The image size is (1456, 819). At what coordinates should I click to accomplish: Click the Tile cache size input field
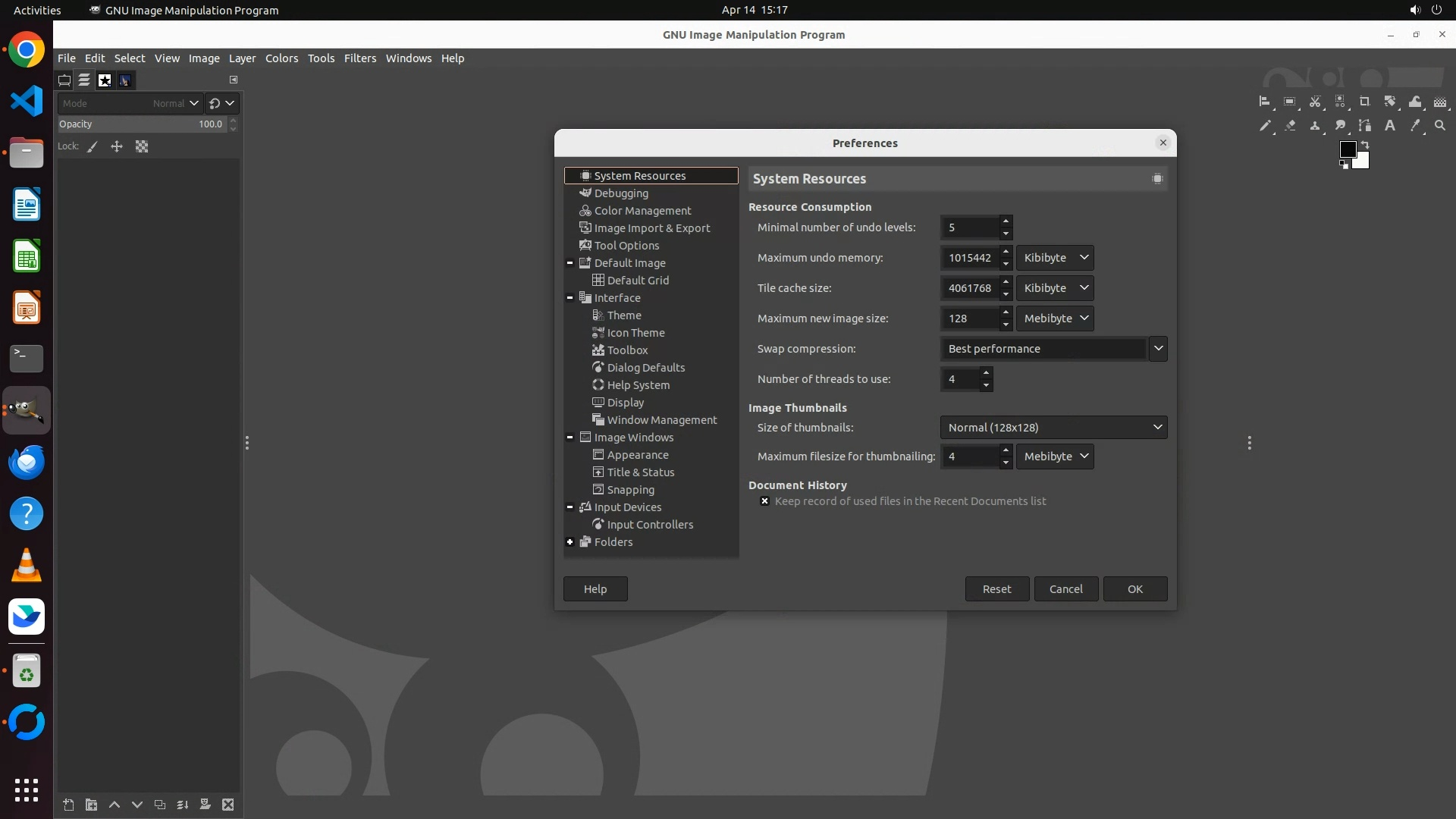(x=969, y=288)
